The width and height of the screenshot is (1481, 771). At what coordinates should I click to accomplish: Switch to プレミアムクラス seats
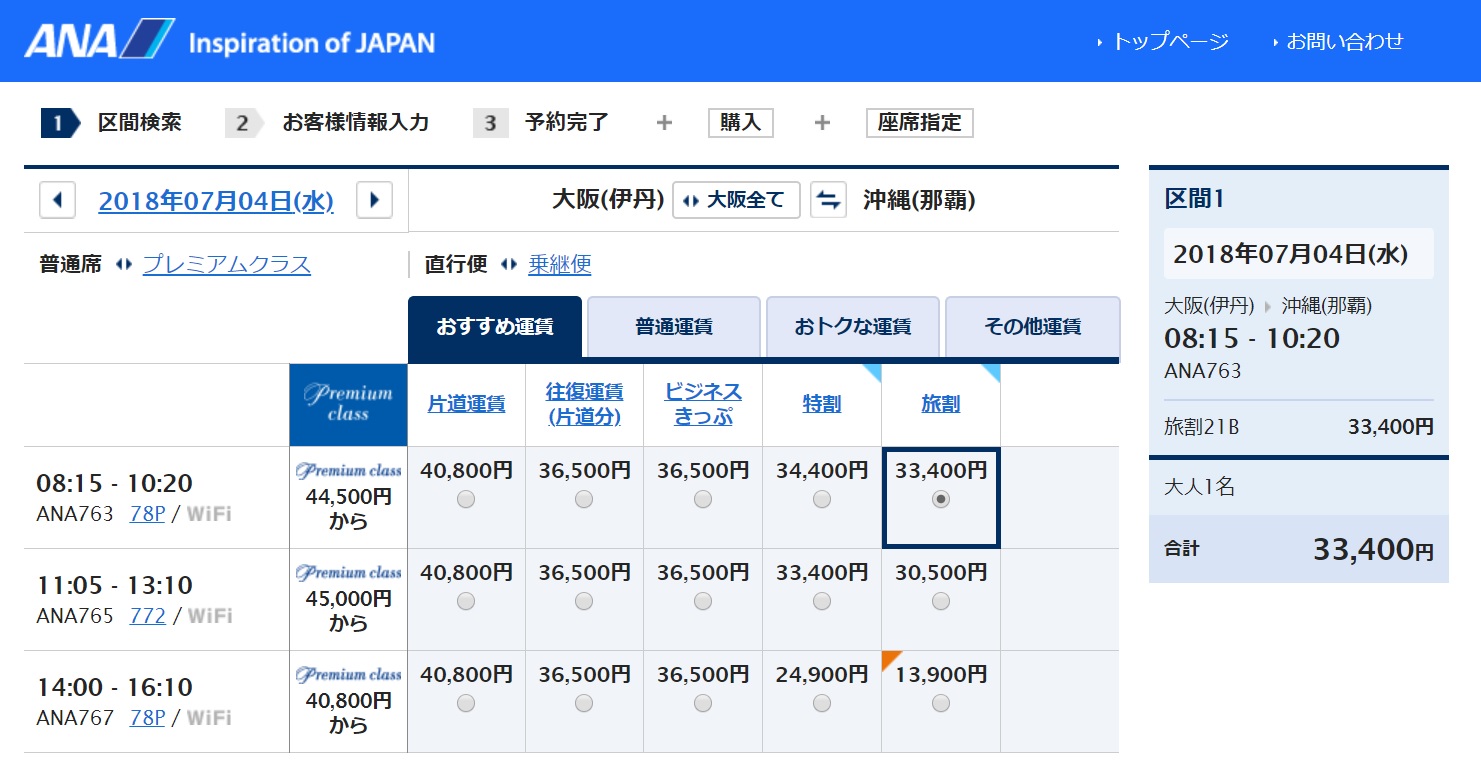click(227, 265)
